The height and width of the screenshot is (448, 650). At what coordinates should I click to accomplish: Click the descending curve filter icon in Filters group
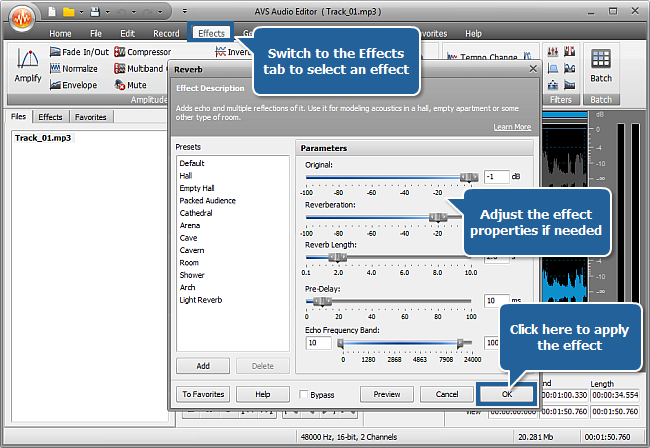click(570, 85)
